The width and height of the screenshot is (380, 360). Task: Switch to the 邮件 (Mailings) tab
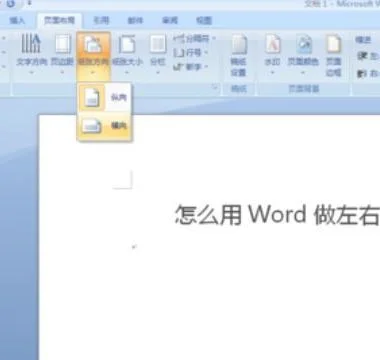click(135, 20)
